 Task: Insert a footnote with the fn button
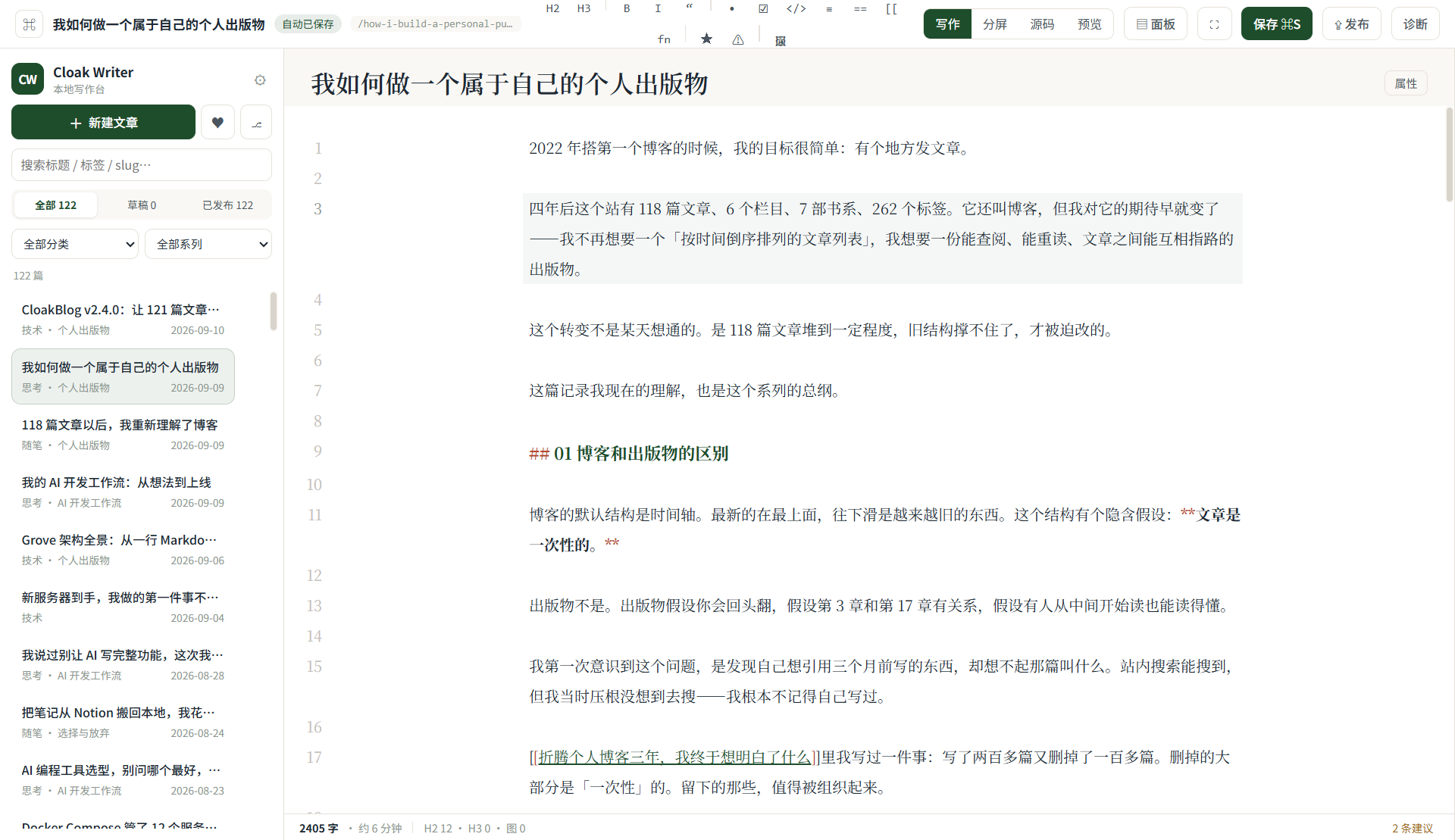[x=664, y=39]
